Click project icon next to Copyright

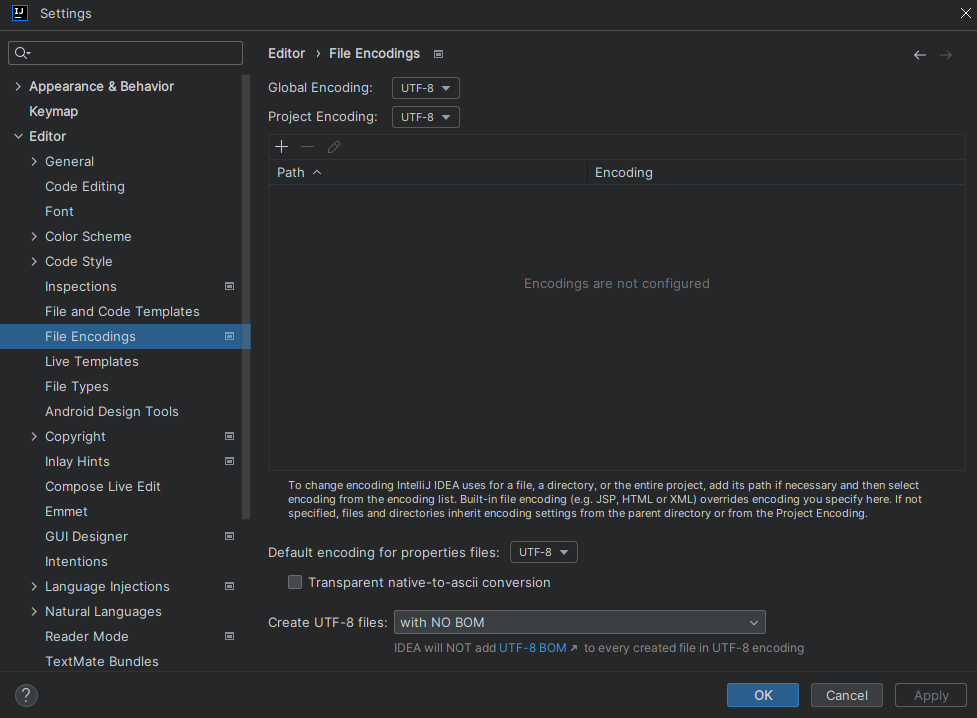229,436
